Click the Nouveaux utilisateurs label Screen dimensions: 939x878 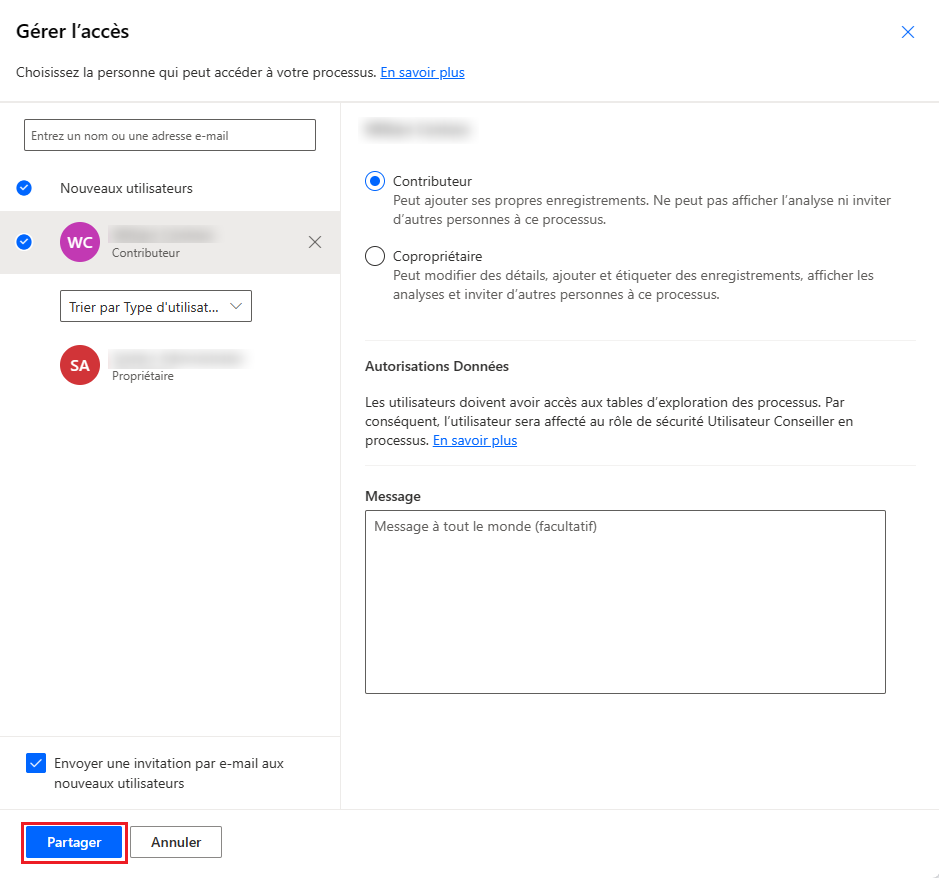point(126,188)
